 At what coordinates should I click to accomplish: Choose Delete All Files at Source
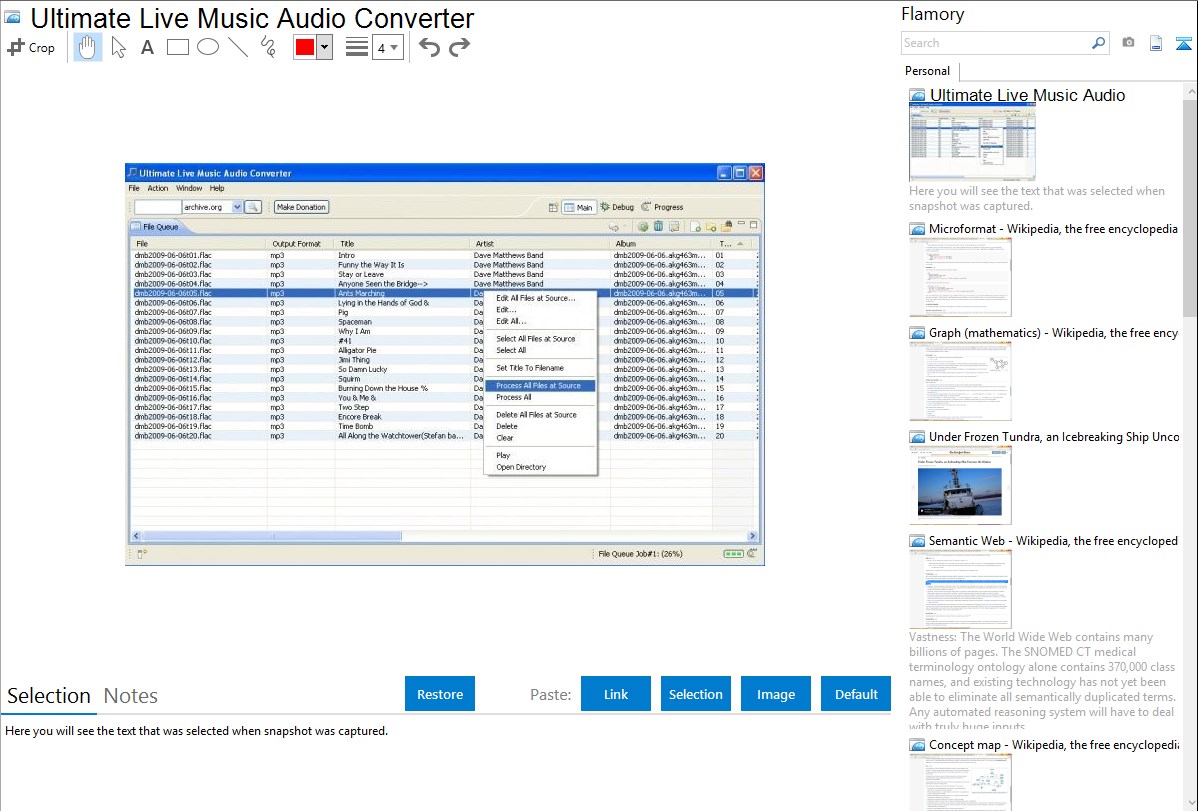coord(536,415)
